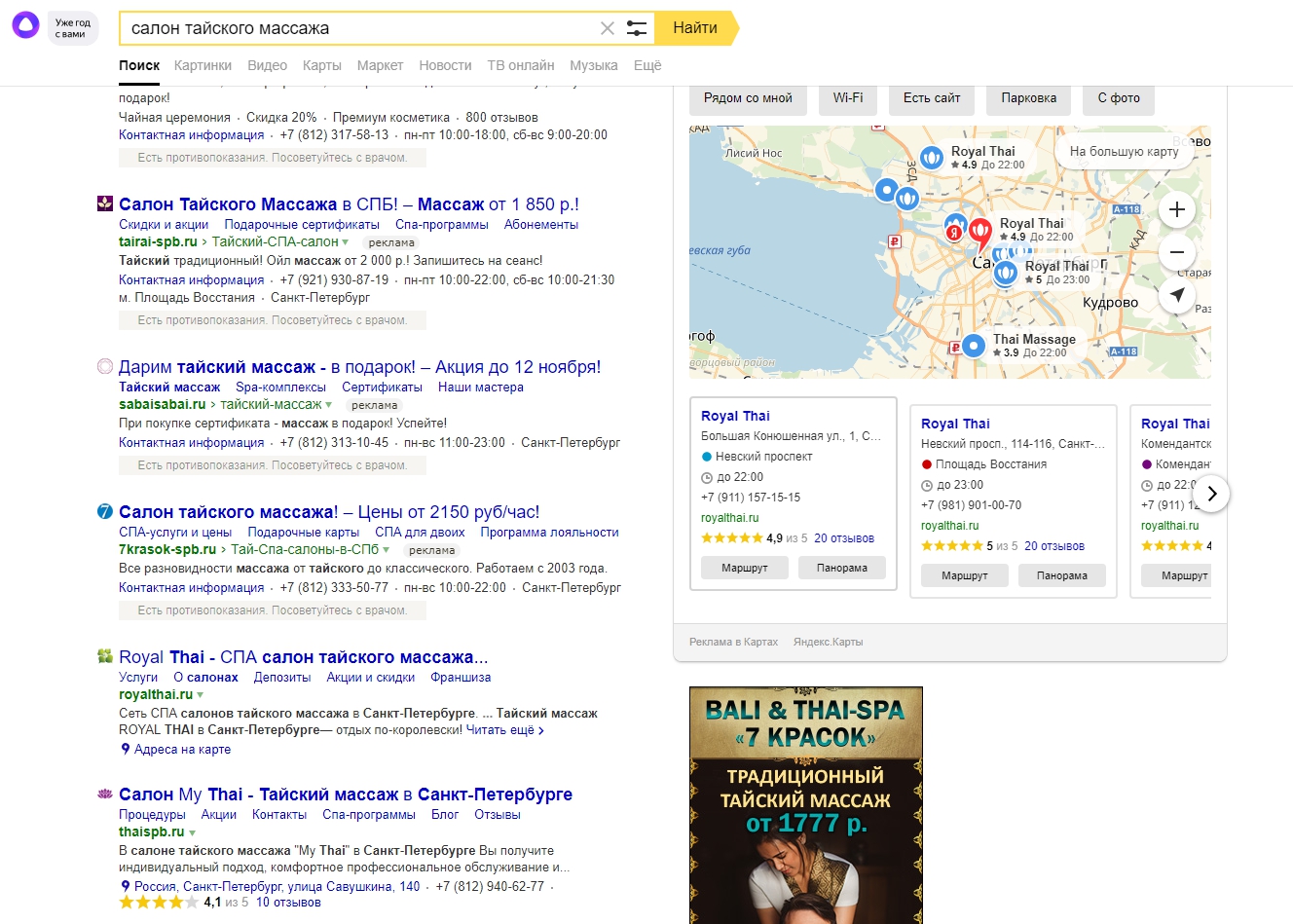
Task: Click Реклама в Картах footer link
Action: click(733, 642)
